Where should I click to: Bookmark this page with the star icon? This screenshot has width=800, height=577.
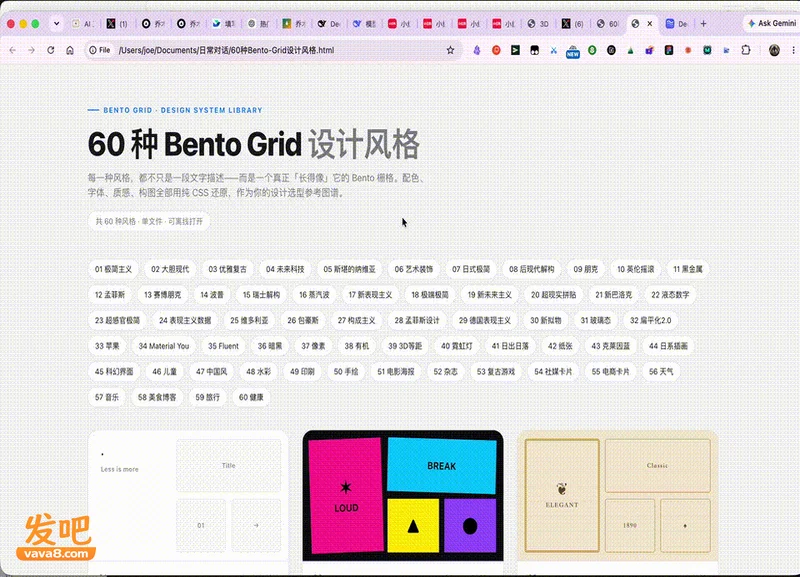tap(450, 50)
